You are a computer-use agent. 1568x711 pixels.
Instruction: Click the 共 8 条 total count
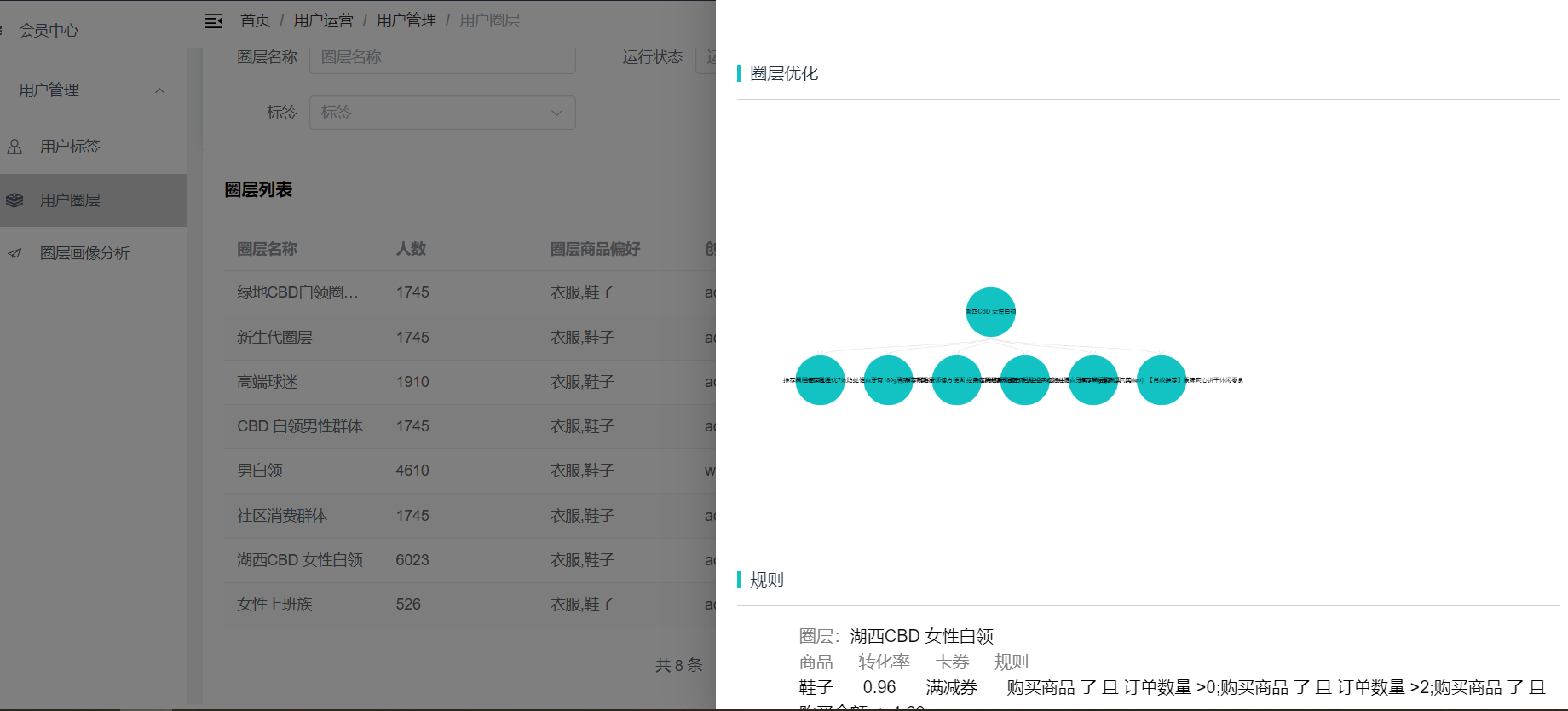click(x=679, y=665)
